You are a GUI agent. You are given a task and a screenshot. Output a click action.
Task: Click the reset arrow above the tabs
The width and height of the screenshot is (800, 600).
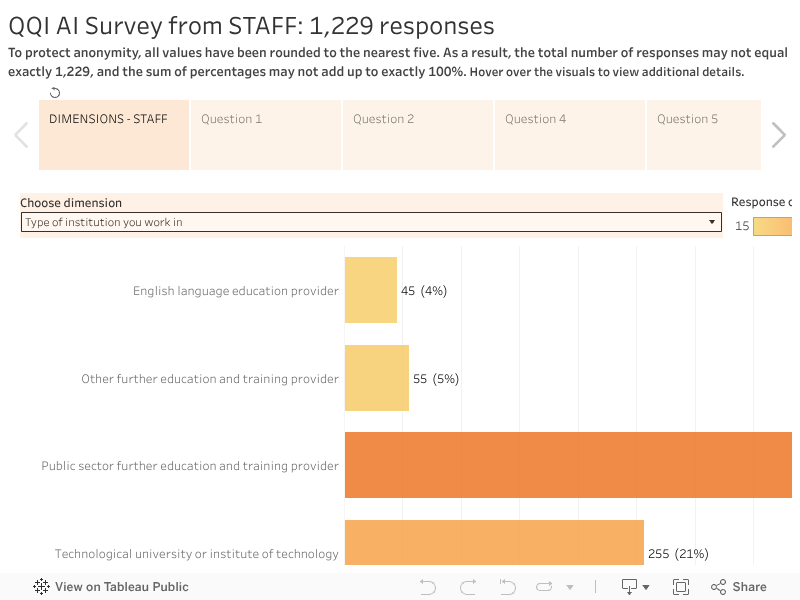(x=55, y=93)
